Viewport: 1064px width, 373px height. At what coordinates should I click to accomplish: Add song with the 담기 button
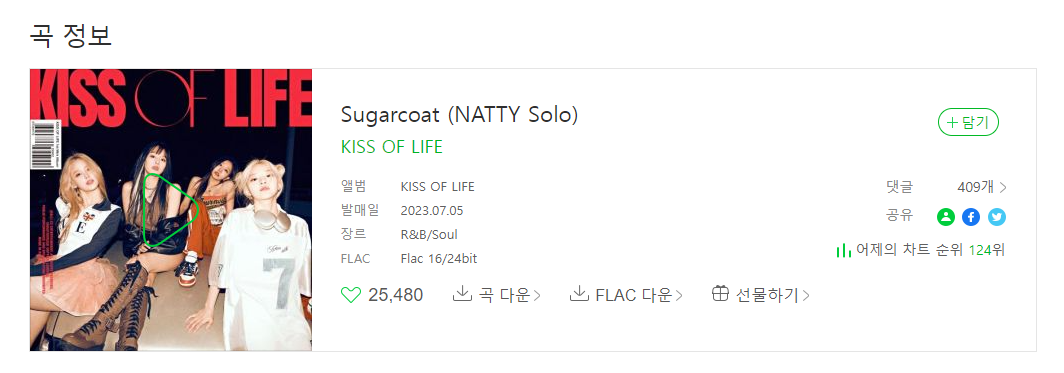tap(968, 122)
